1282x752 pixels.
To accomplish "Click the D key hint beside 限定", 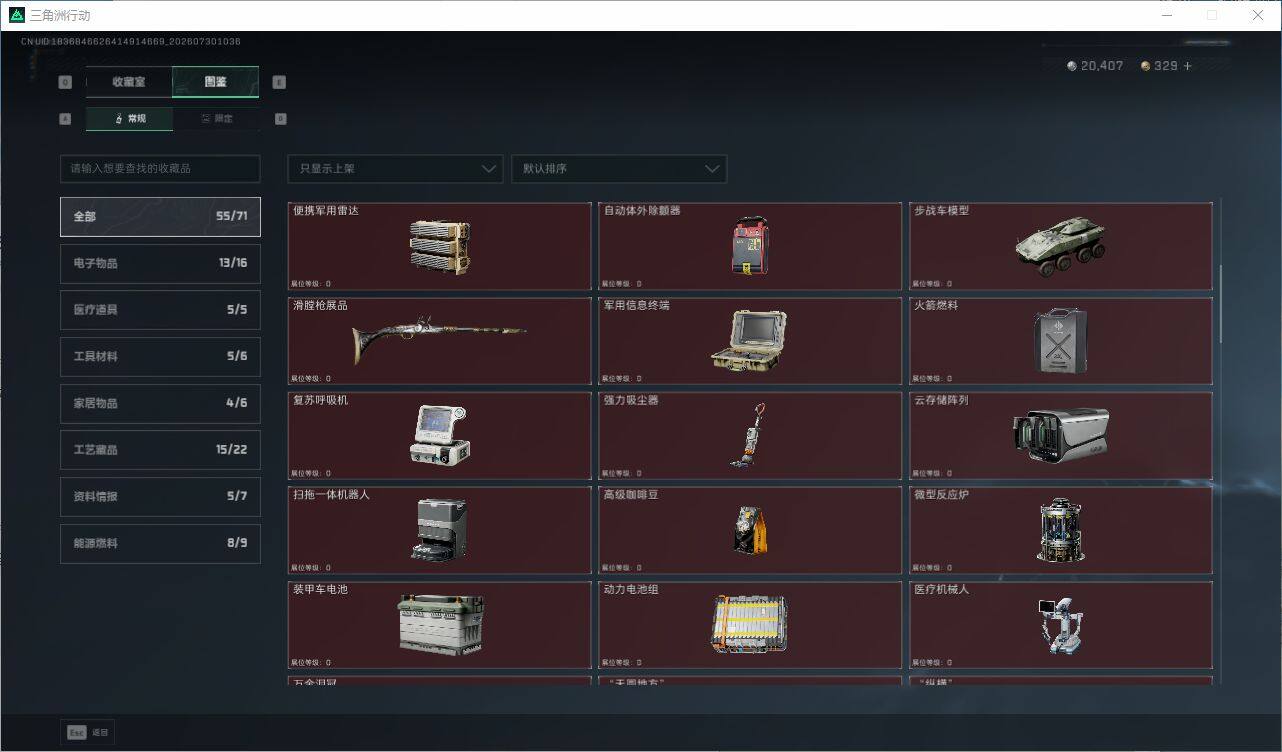I will pyautogui.click(x=280, y=119).
